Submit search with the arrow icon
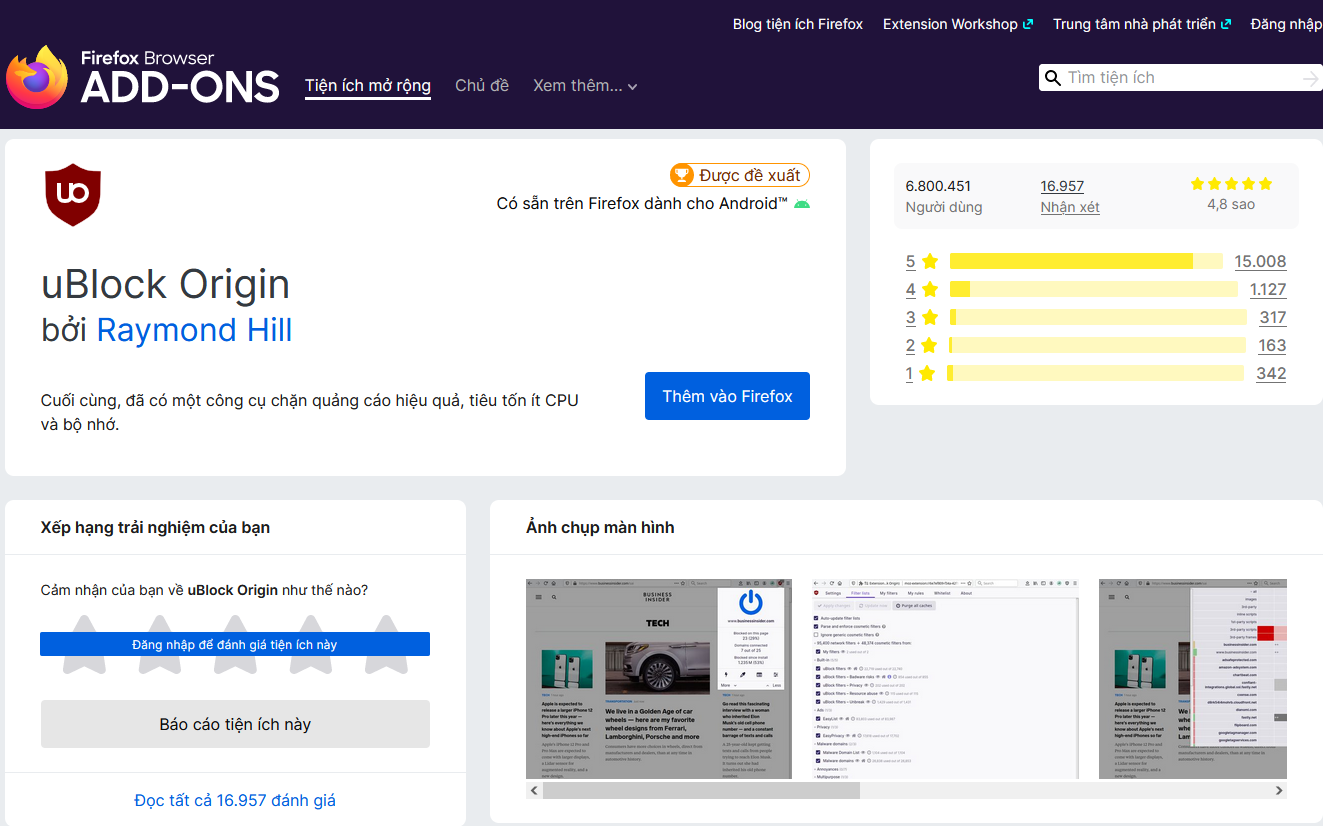The image size is (1323, 826). click(x=1311, y=78)
